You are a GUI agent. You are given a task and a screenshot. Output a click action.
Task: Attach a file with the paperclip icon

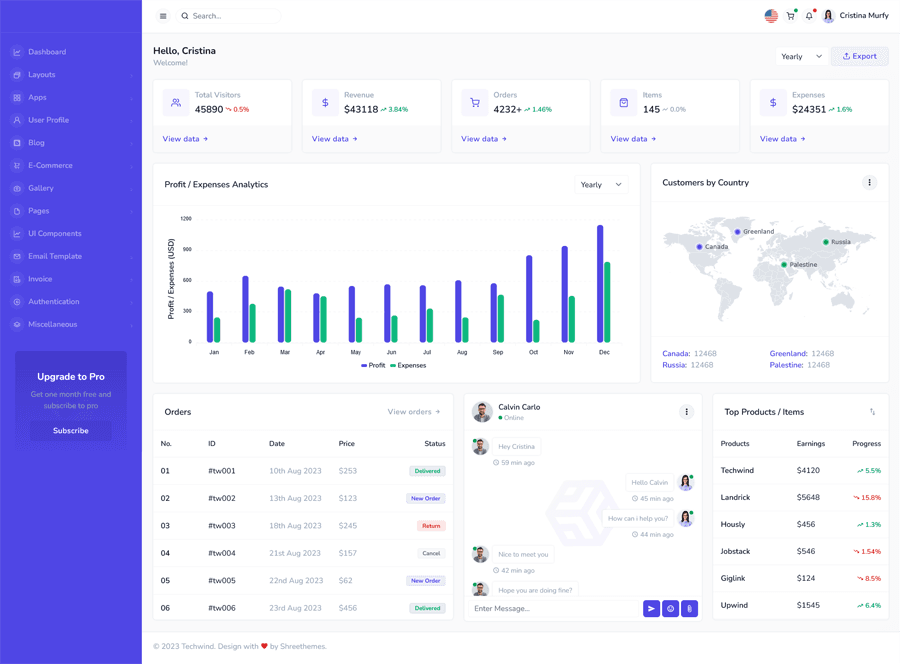(689, 608)
